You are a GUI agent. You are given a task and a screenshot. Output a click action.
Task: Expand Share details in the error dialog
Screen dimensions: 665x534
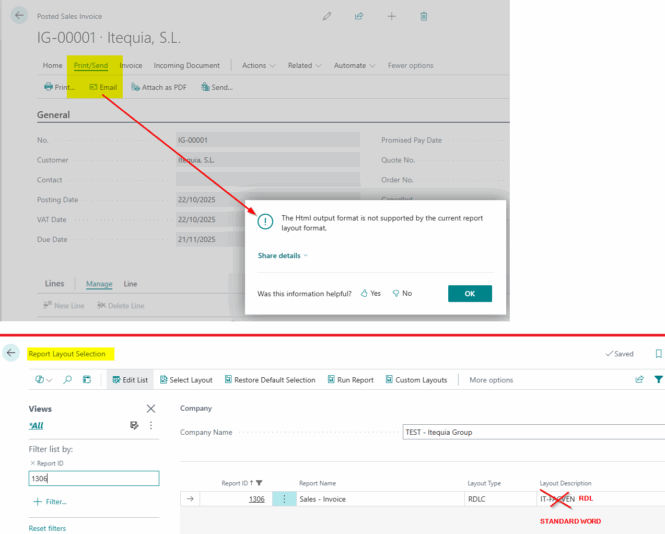click(283, 256)
